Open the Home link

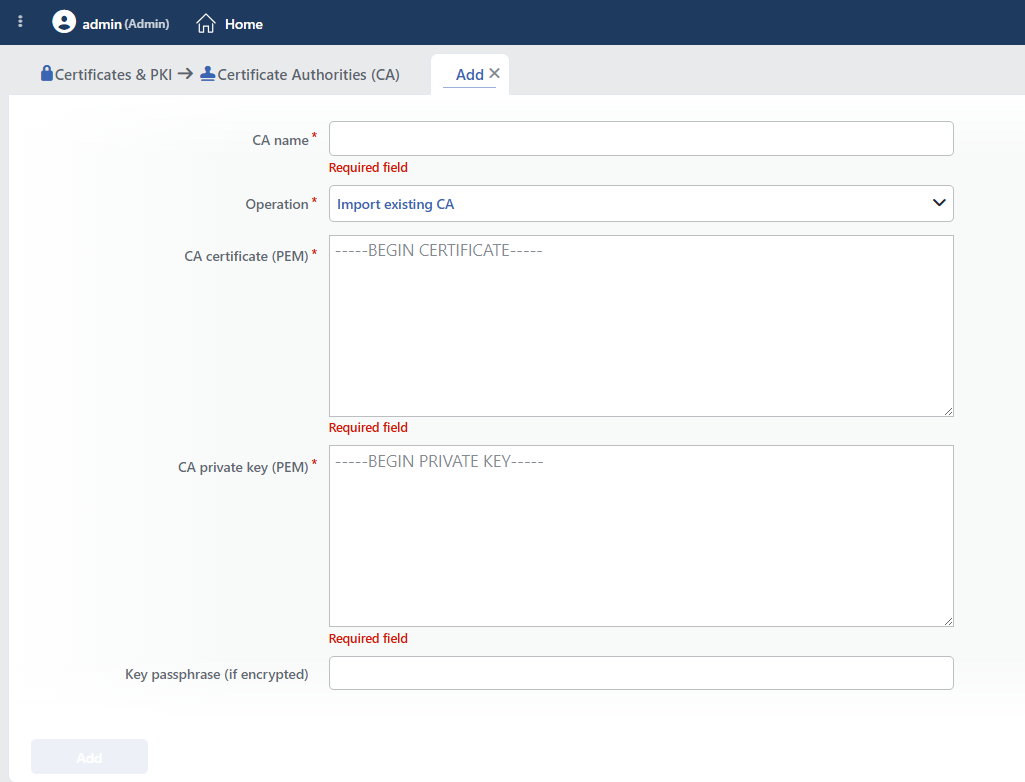point(244,24)
